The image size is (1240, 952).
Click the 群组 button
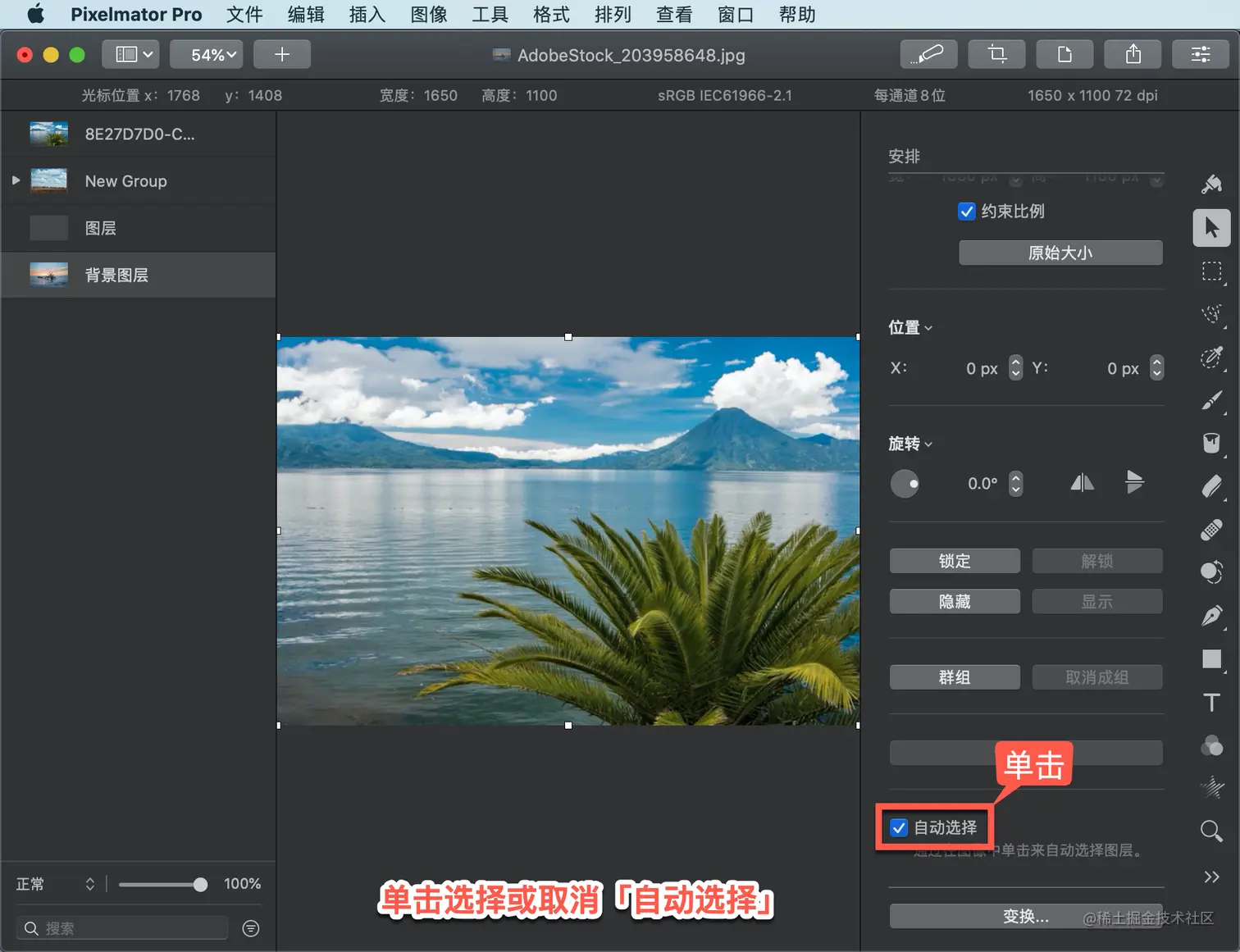coord(955,677)
